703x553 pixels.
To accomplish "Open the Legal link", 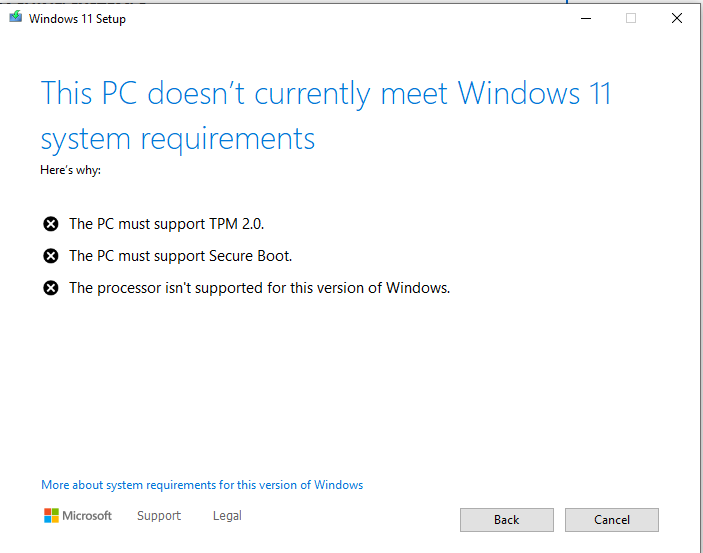I will click(x=227, y=516).
